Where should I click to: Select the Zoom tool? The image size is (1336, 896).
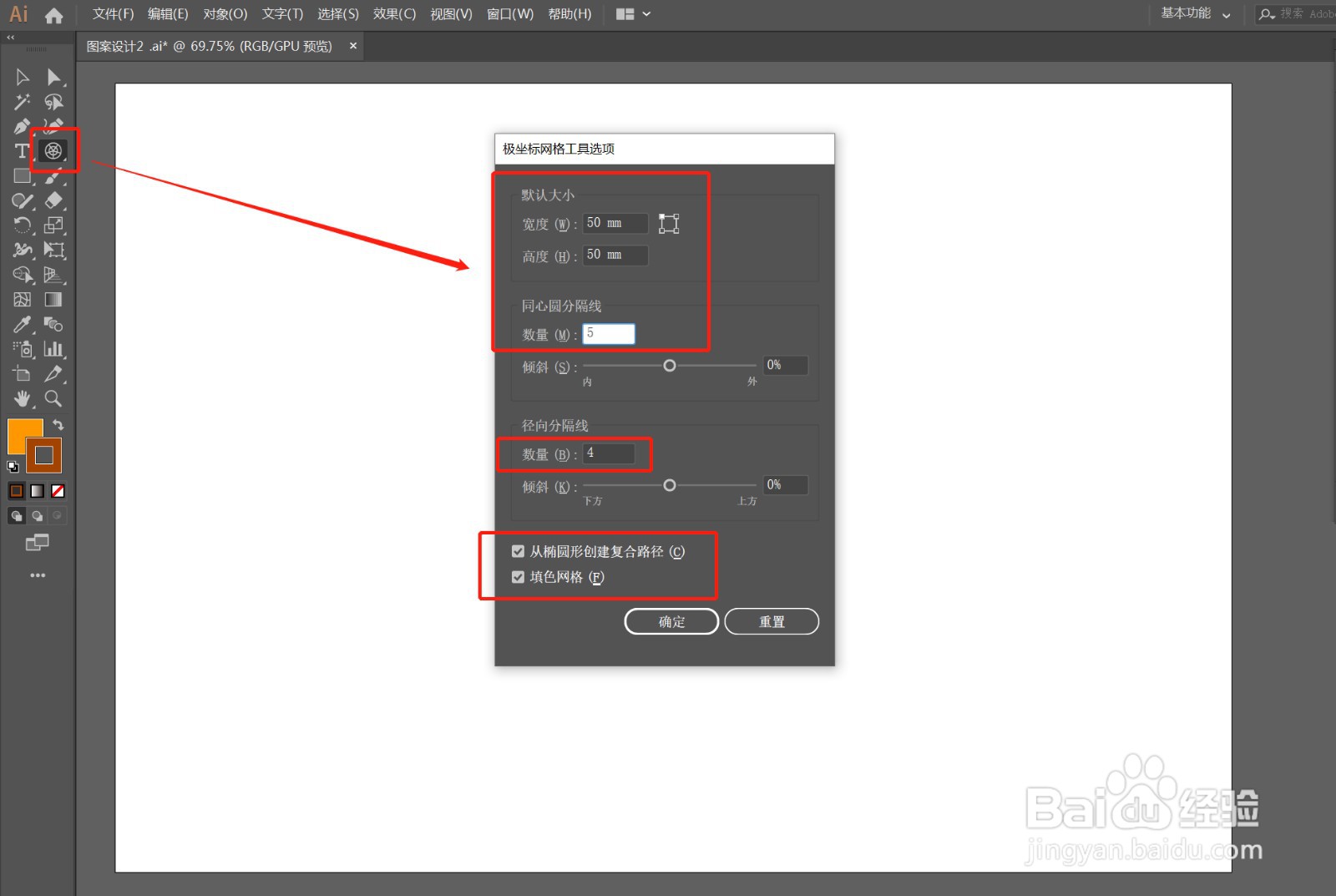coord(53,398)
